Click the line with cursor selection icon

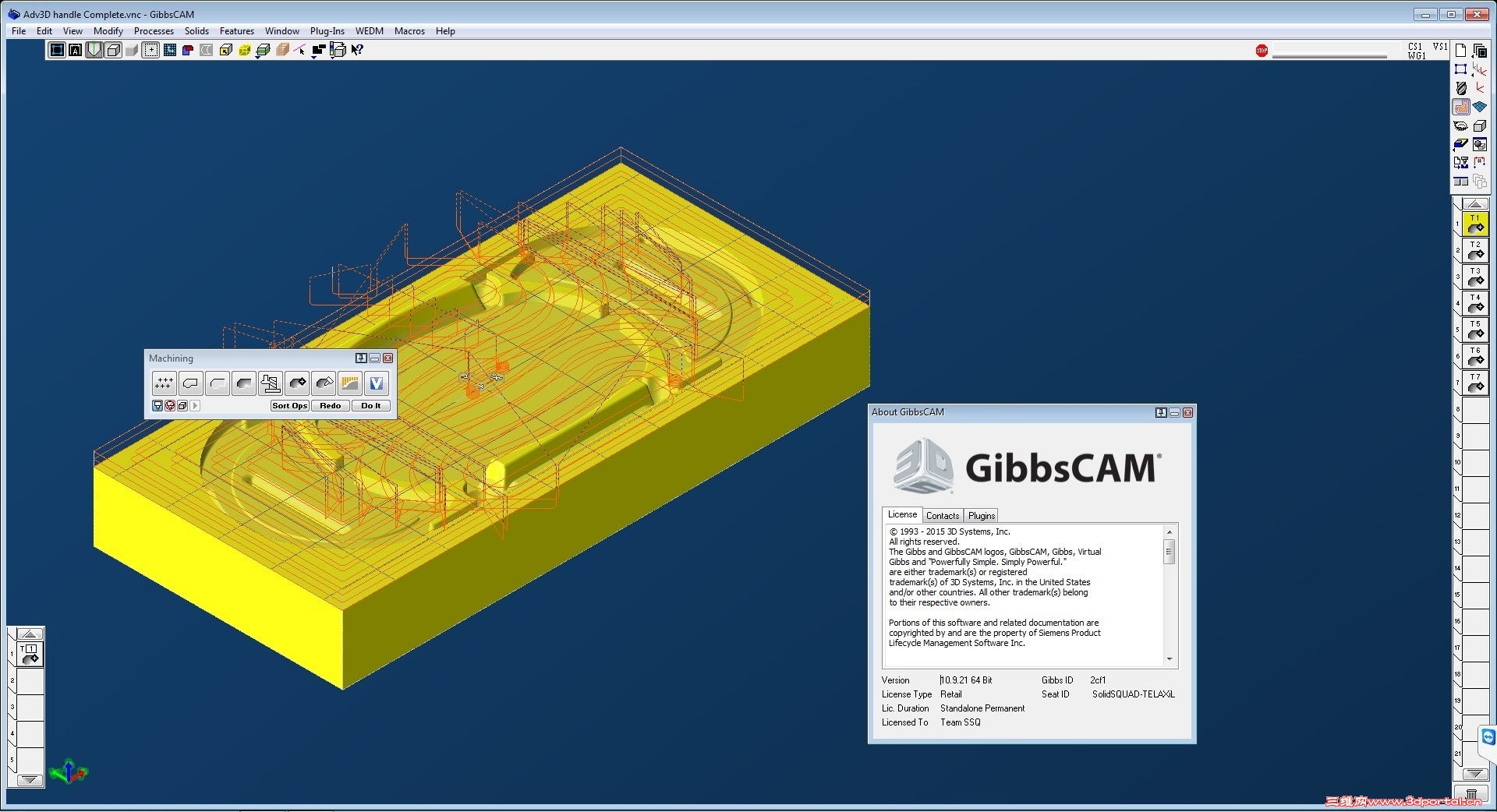(300, 50)
